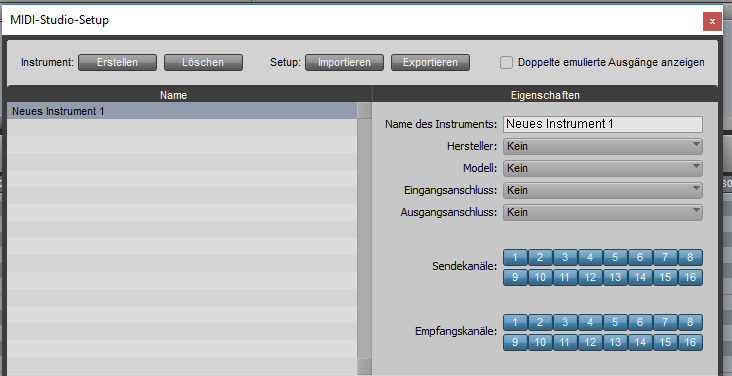Toggle send channel 10 button

point(540,277)
